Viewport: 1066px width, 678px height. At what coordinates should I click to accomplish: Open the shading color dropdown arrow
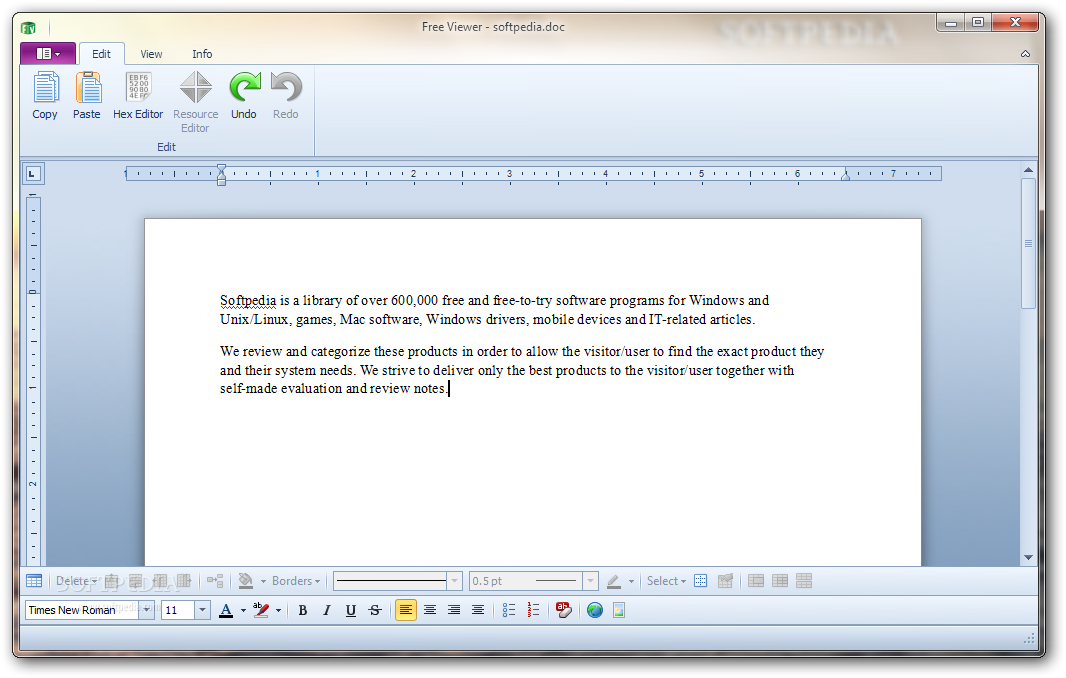[x=263, y=581]
